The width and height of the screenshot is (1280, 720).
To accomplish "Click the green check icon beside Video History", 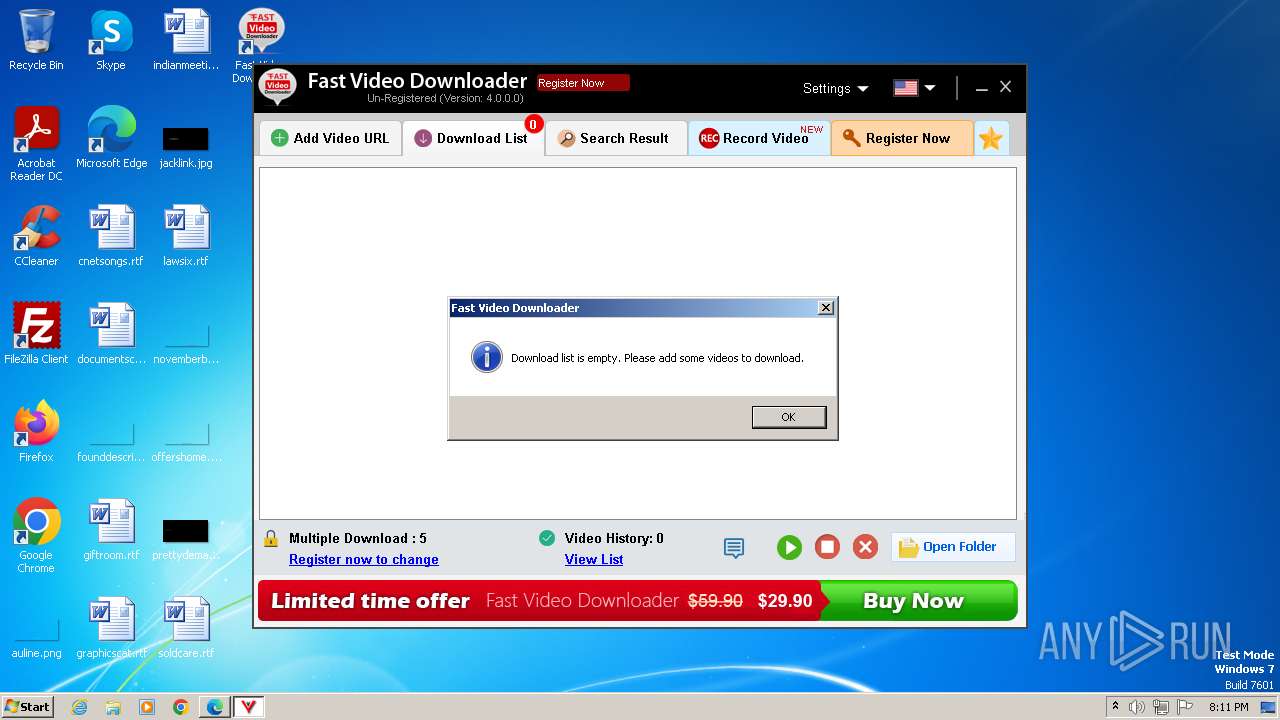I will coord(547,538).
